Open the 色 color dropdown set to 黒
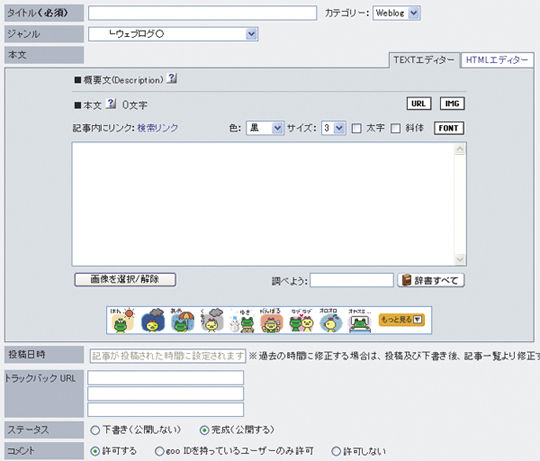Viewport: 540px width, 461px height. pos(265,128)
